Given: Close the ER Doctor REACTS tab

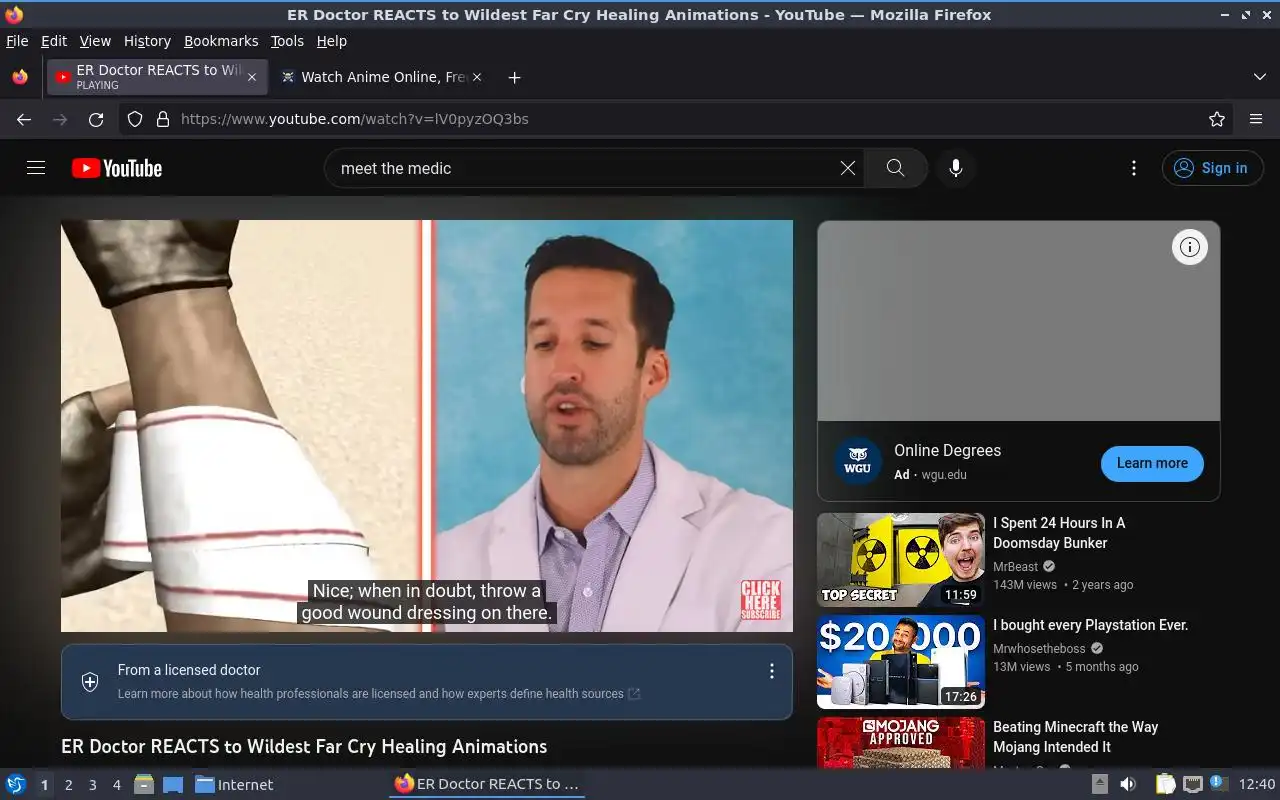Looking at the screenshot, I should click(x=252, y=77).
